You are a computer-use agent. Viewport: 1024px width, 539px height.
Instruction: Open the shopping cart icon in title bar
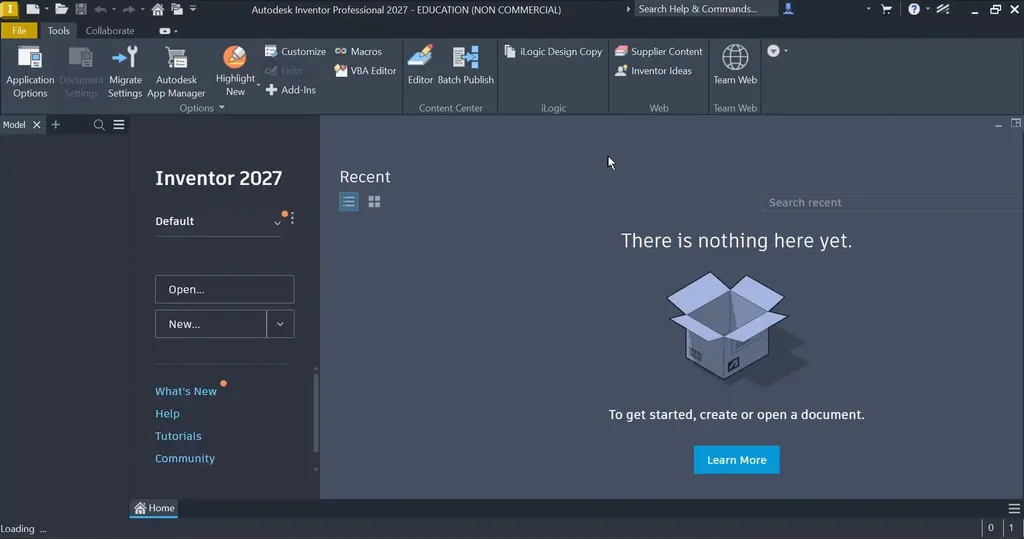886,9
